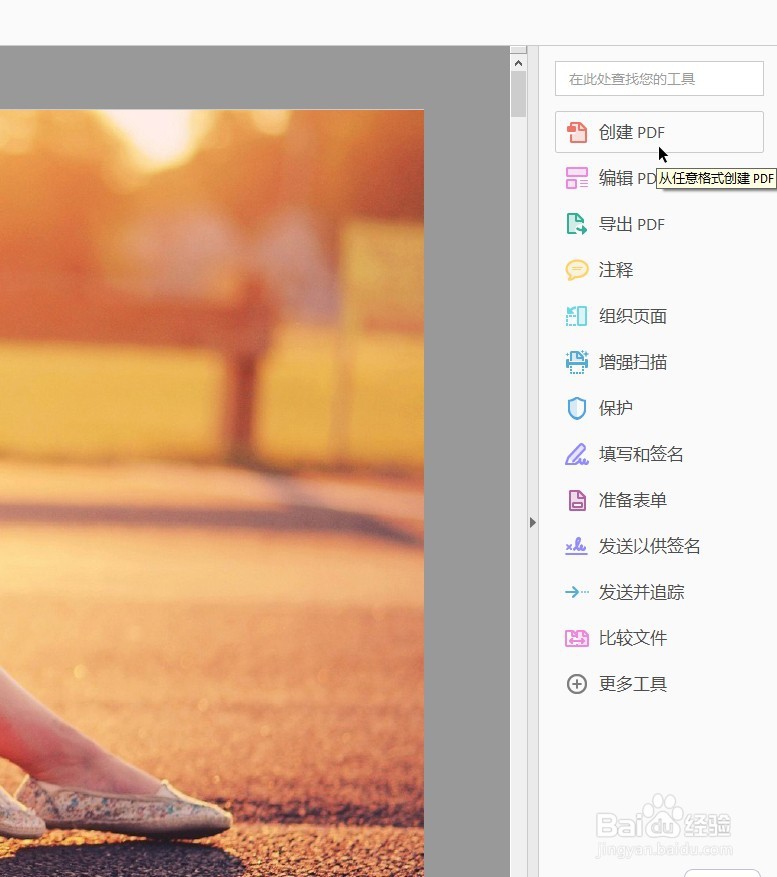Click the Send for Signature icon
Image resolution: width=777 pixels, height=877 pixels.
coord(576,545)
